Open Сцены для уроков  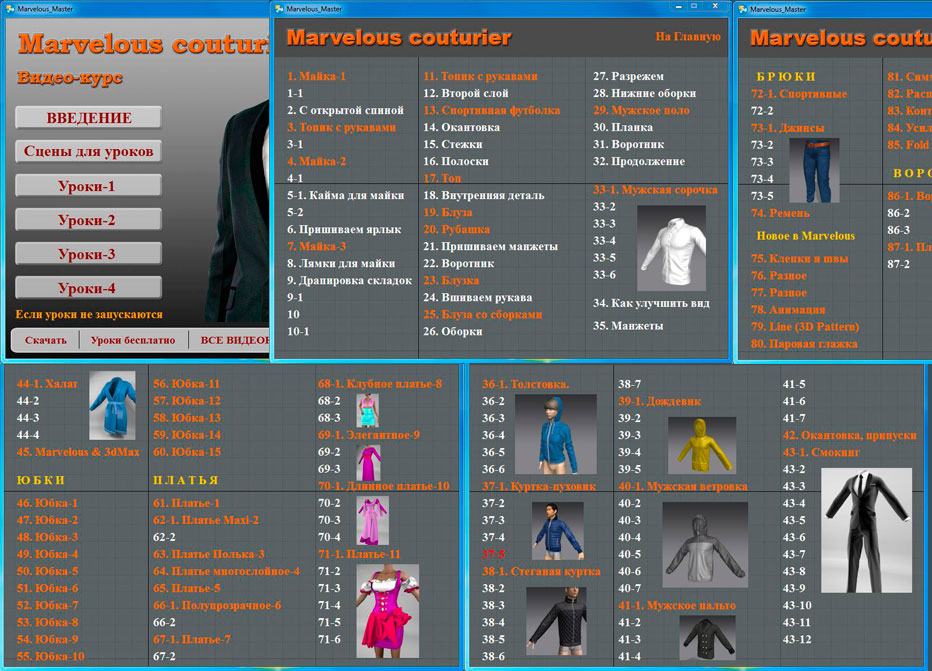pyautogui.click(x=89, y=151)
